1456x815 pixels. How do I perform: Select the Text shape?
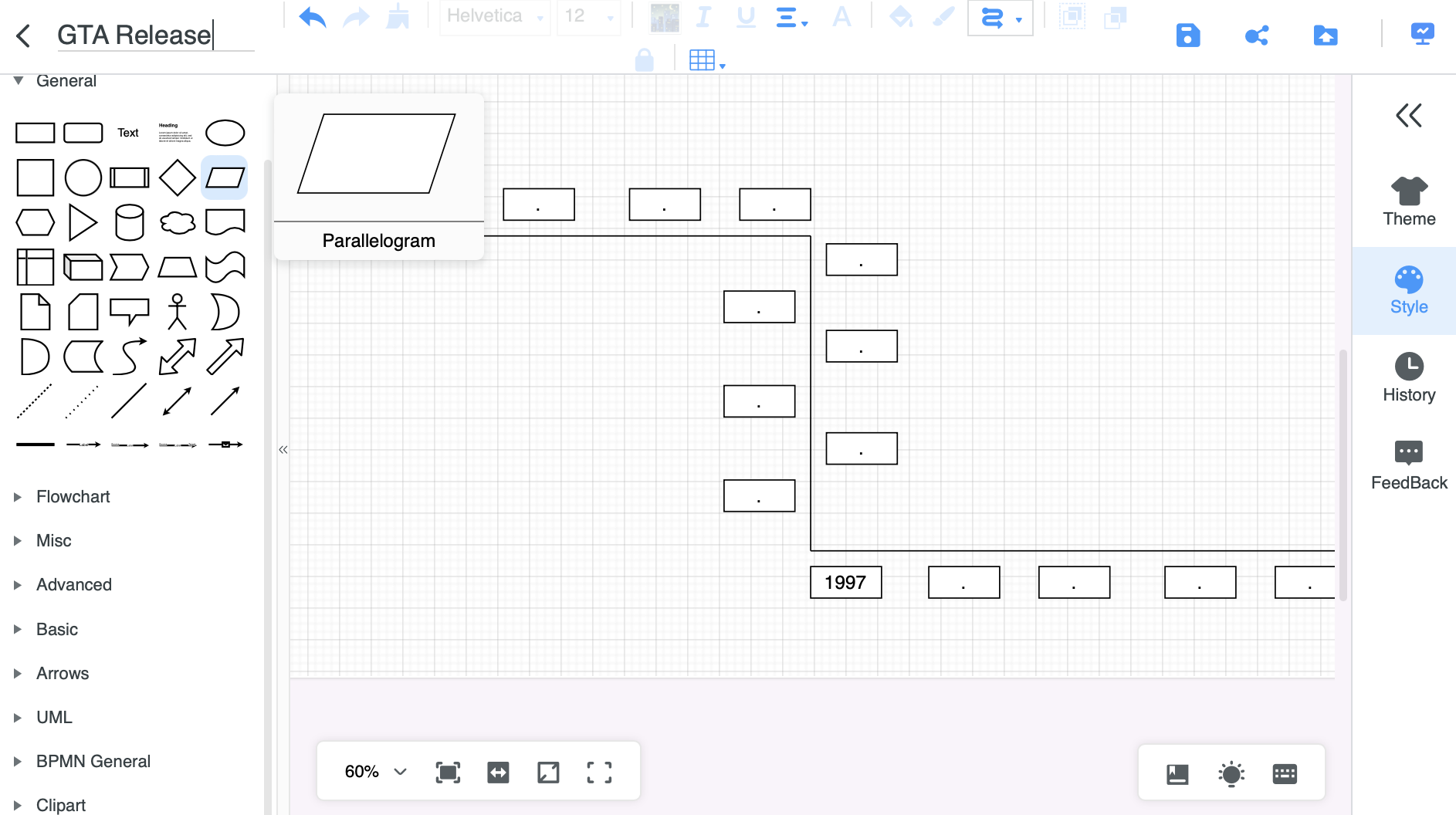coord(128,133)
